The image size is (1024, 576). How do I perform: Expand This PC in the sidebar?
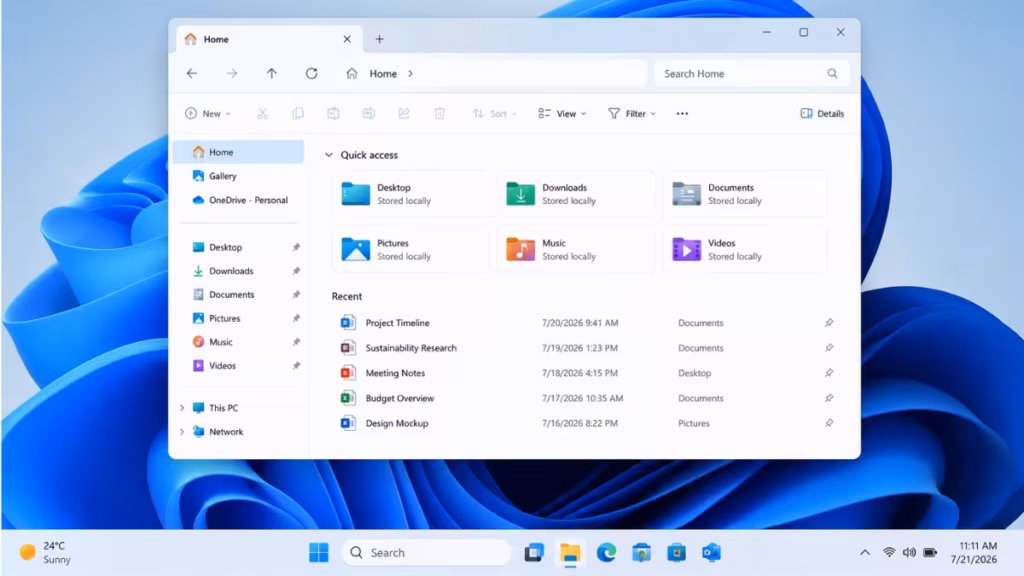182,408
